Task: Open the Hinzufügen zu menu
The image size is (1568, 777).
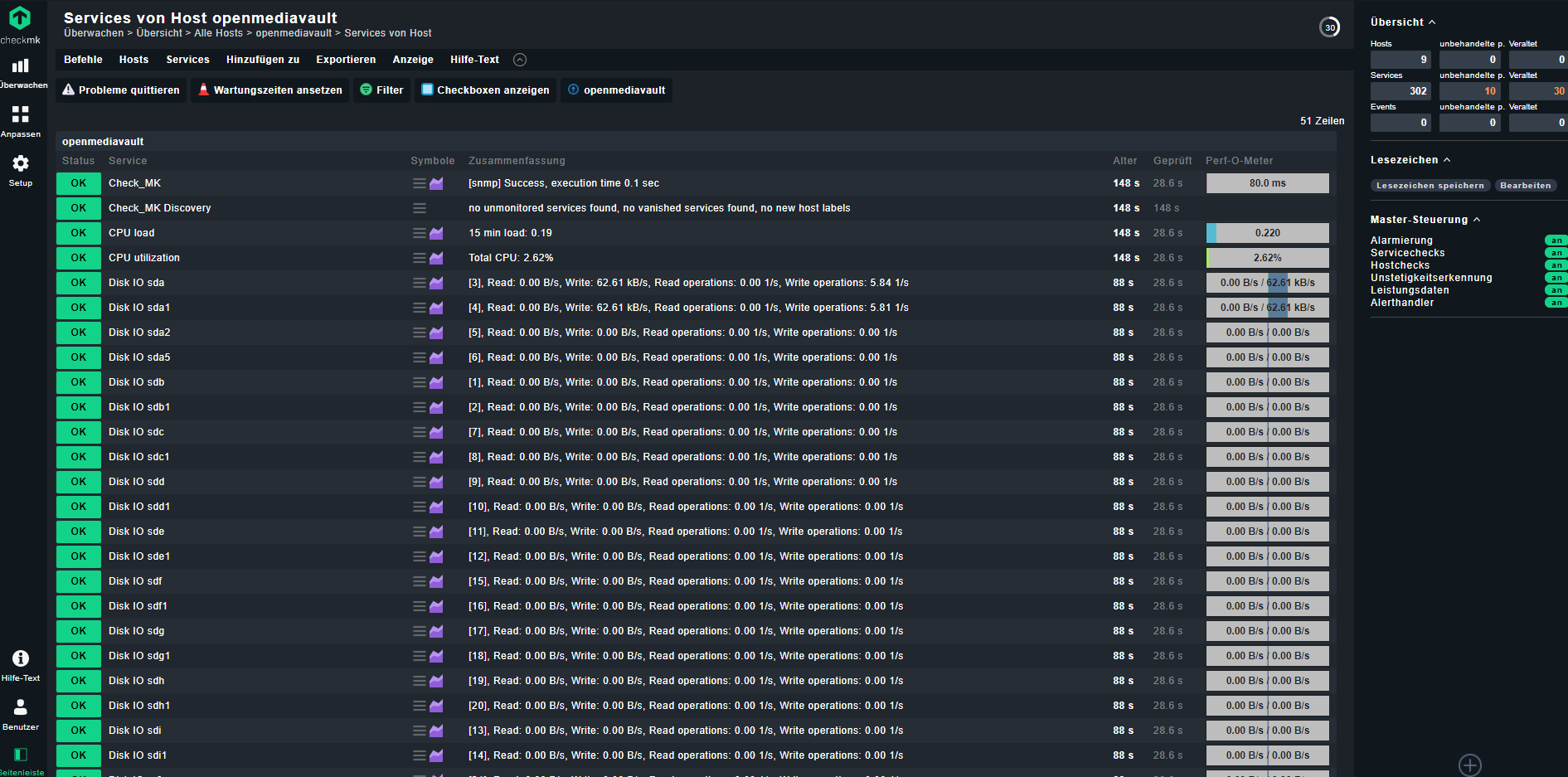Action: click(x=263, y=60)
